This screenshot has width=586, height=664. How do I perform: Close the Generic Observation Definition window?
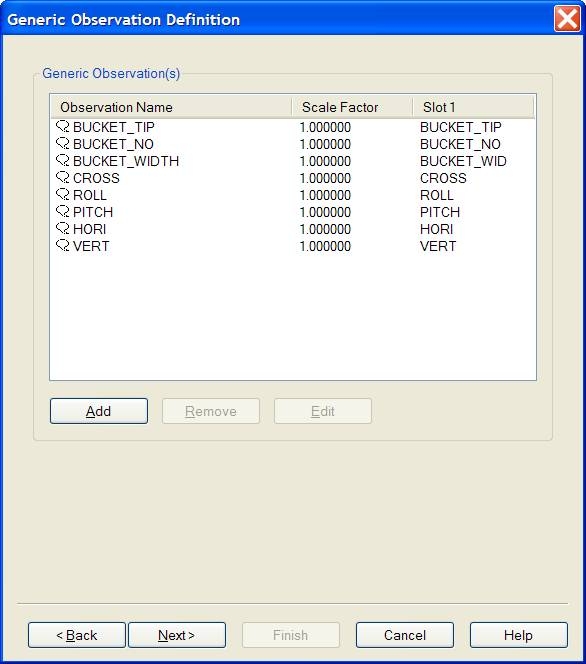pyautogui.click(x=567, y=19)
